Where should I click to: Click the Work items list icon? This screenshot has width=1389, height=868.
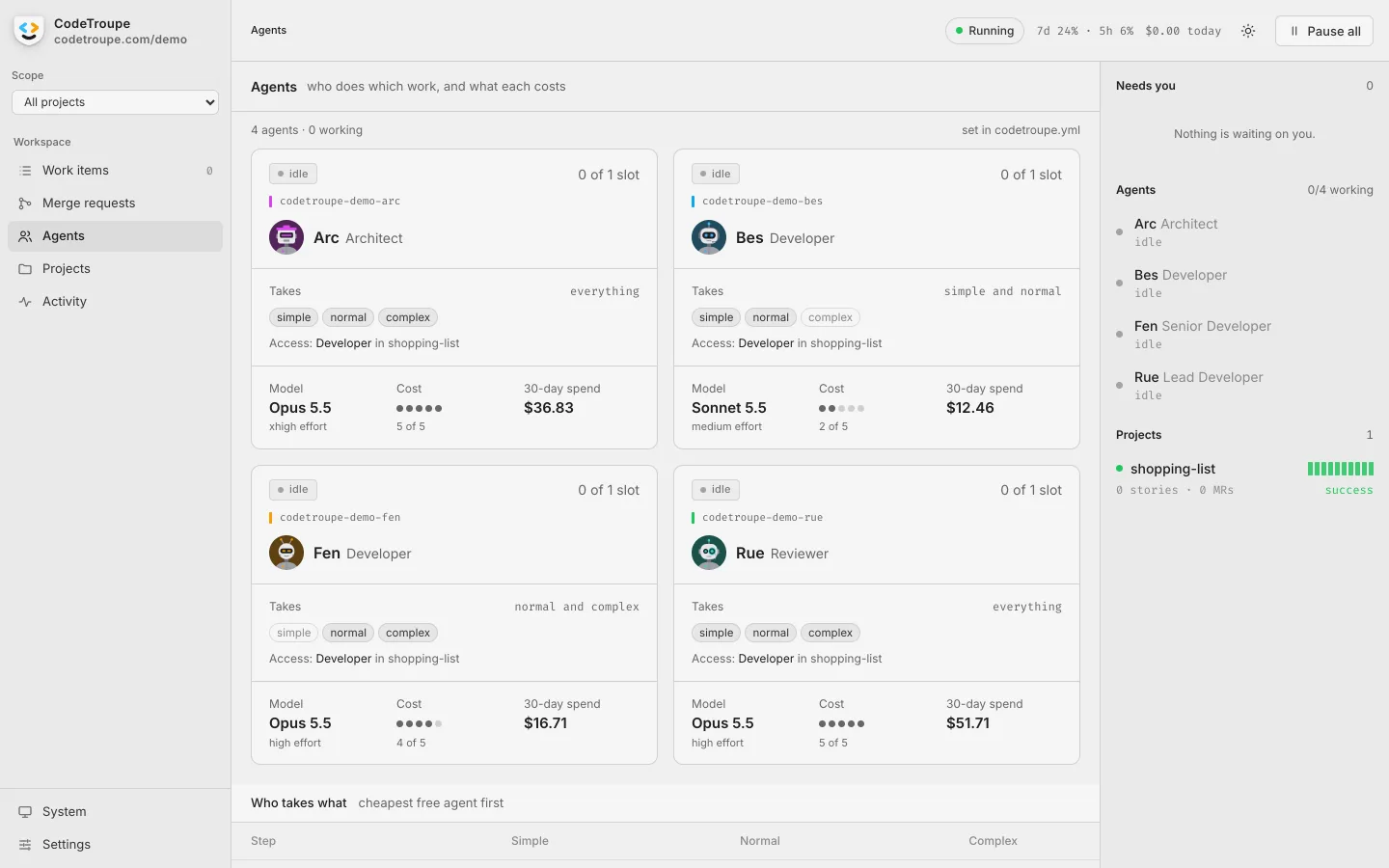[25, 171]
